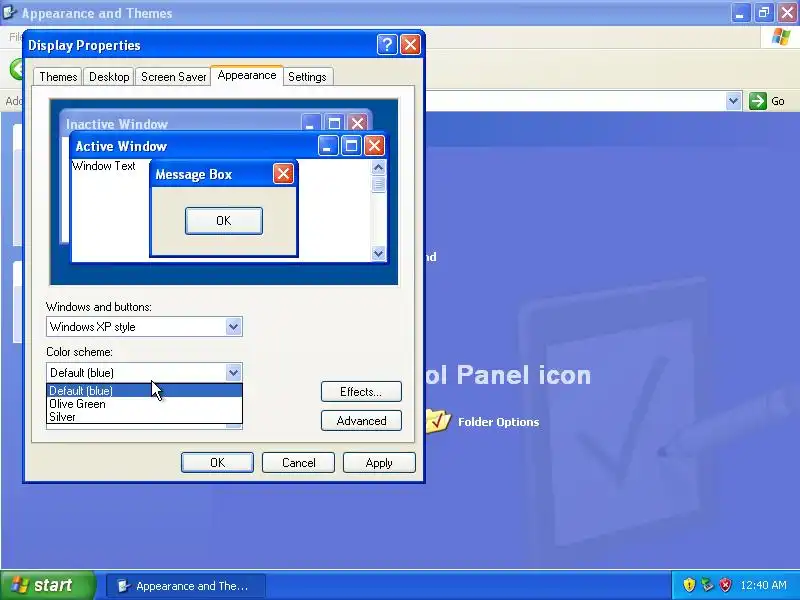Image resolution: width=800 pixels, height=600 pixels.
Task: Choose Olive Green color scheme
Action: coord(144,404)
